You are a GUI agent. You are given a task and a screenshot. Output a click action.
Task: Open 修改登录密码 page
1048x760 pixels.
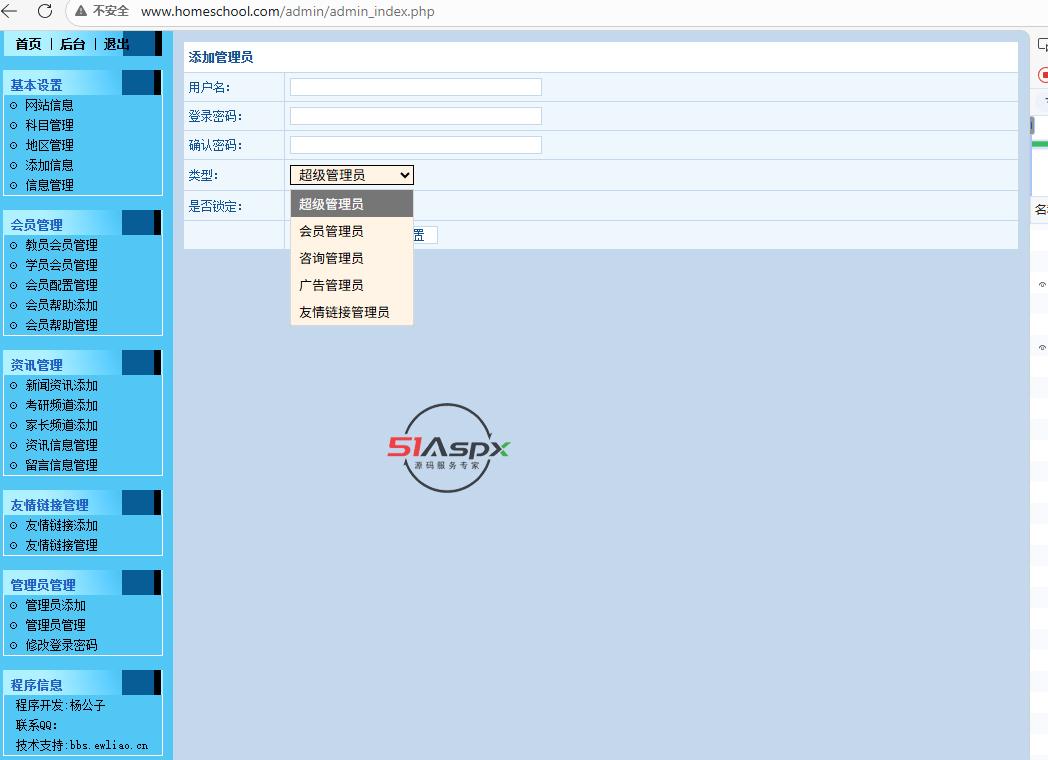[61, 646]
